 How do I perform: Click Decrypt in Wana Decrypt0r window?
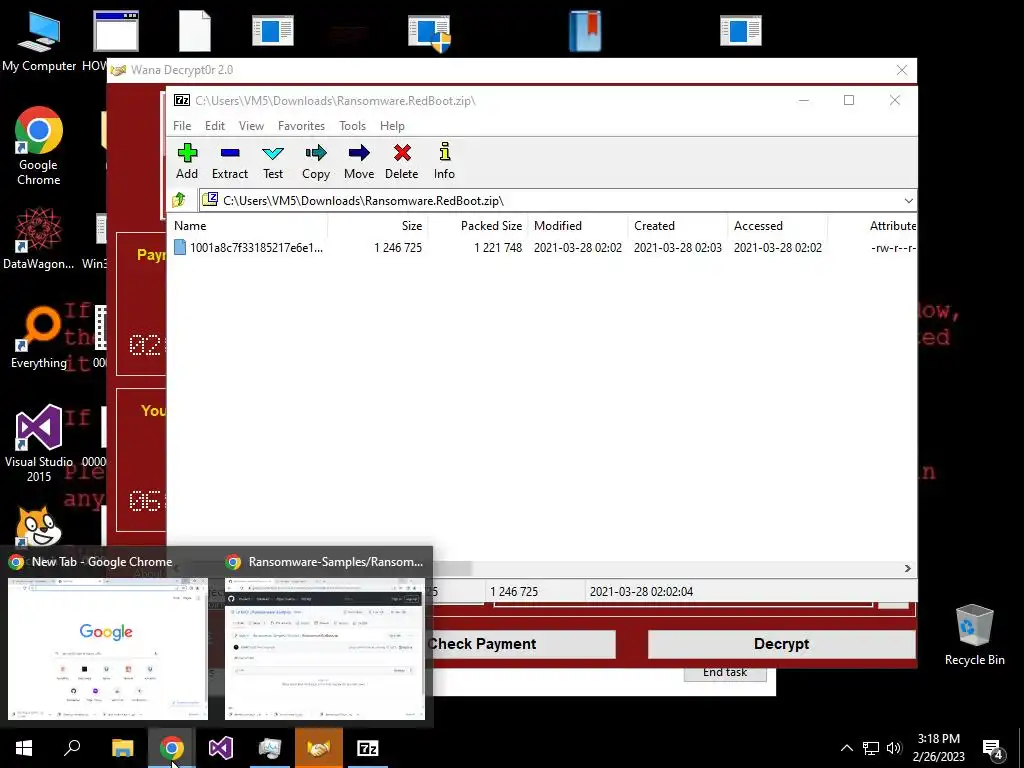tap(781, 644)
